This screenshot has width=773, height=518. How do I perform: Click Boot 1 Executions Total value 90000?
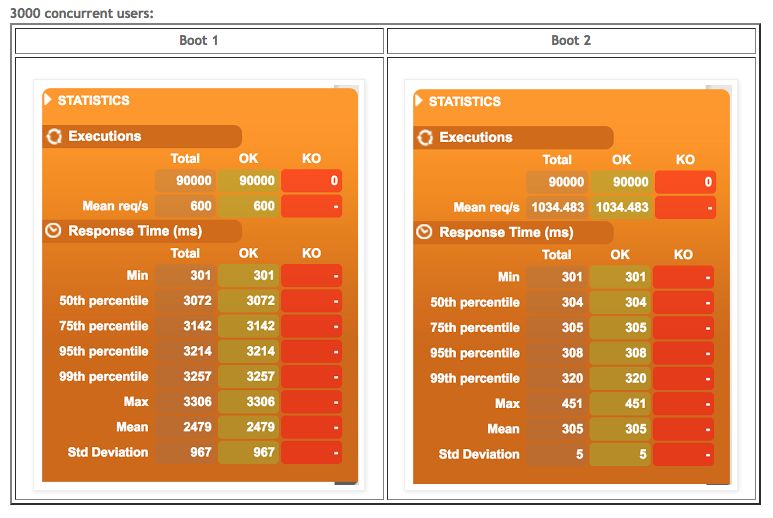pos(186,181)
